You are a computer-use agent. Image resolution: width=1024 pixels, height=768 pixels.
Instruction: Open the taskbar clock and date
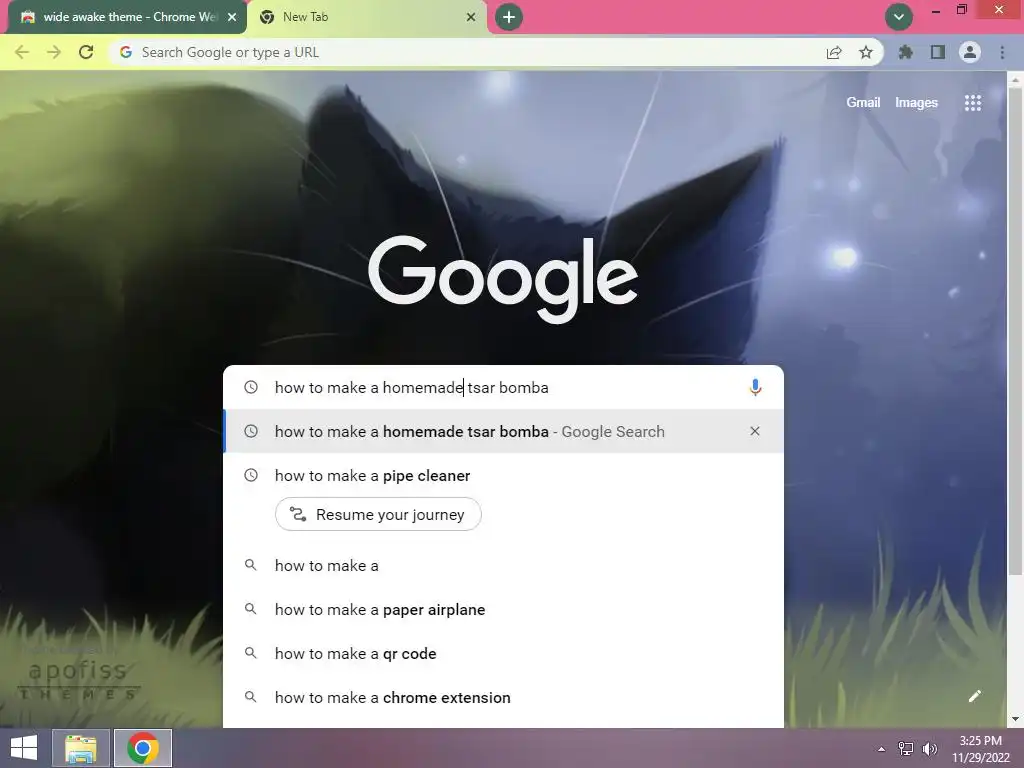point(980,749)
